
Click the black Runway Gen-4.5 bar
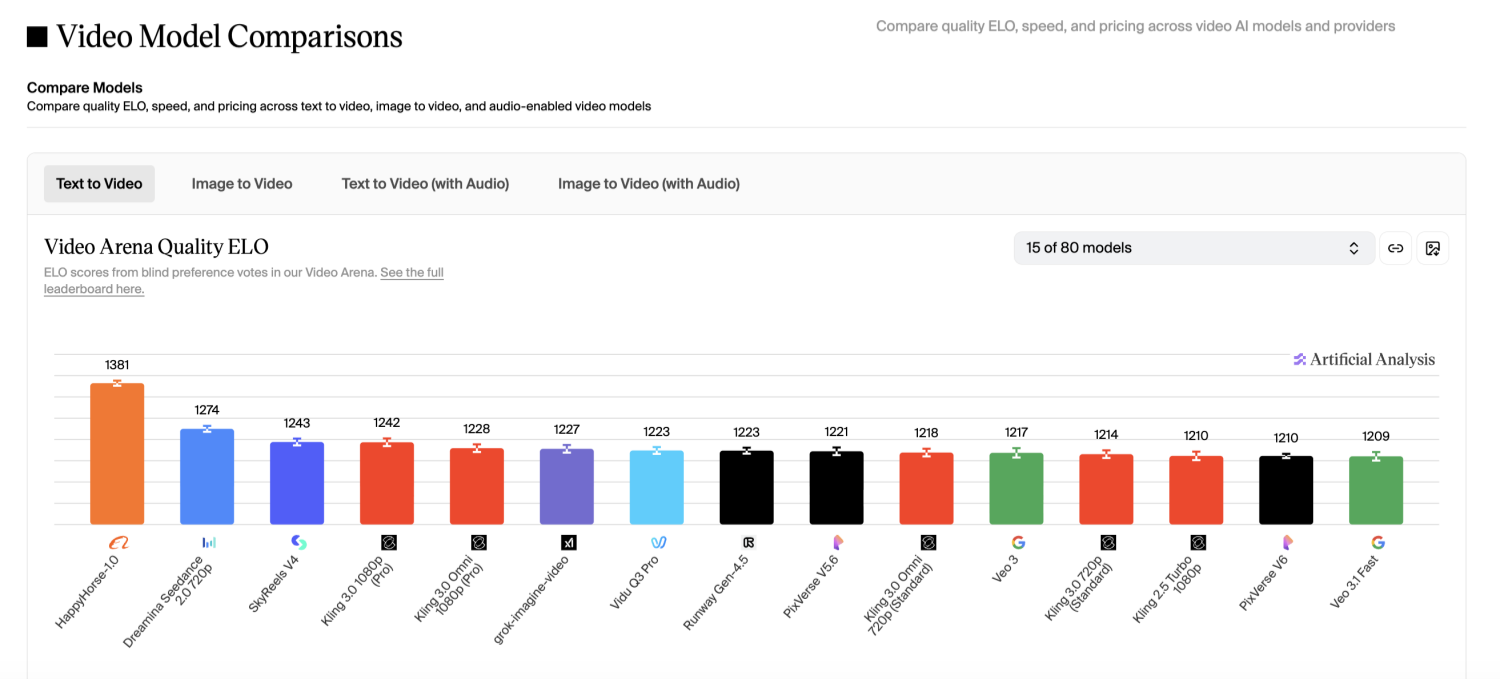[x=747, y=488]
